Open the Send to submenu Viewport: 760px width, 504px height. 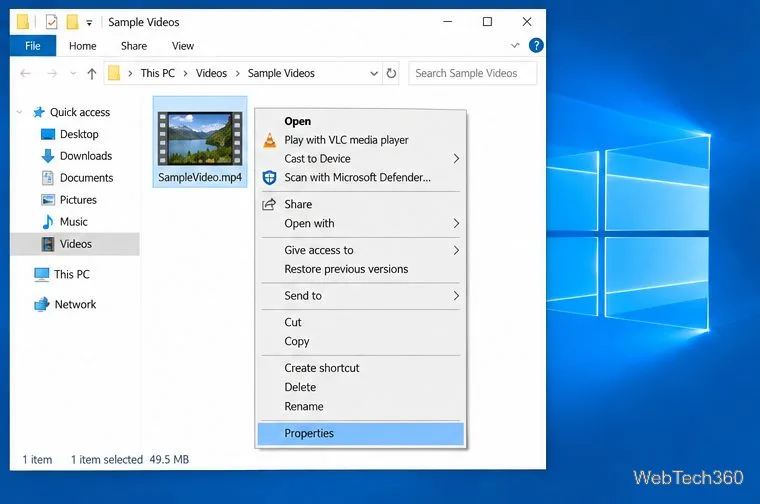coord(361,296)
